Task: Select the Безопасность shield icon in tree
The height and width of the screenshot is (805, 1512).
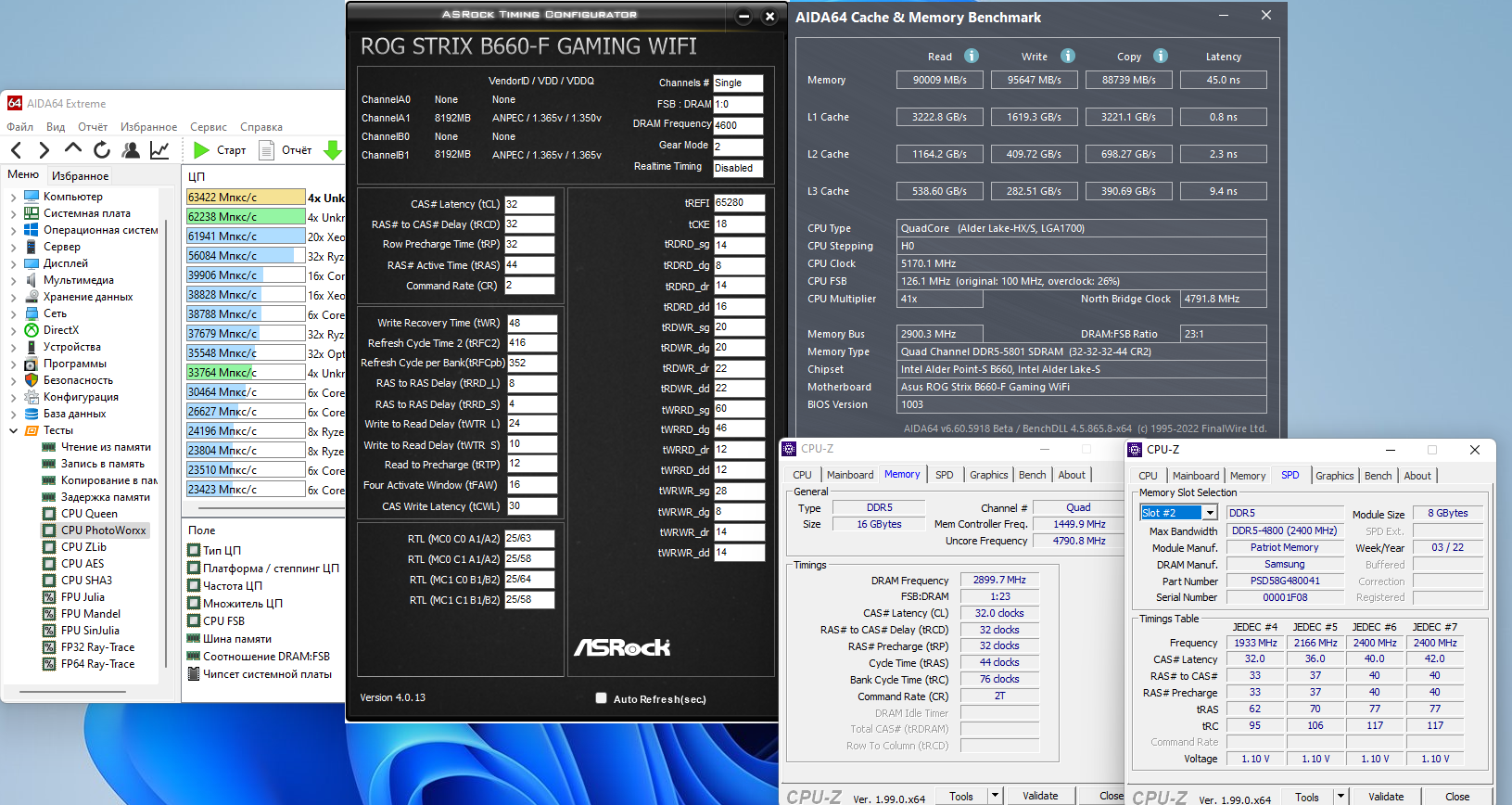Action: (32, 380)
